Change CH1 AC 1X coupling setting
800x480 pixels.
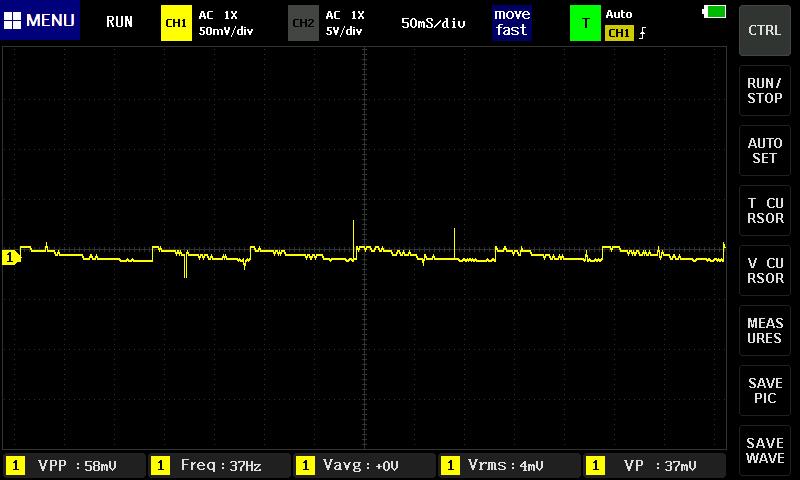[x=218, y=15]
